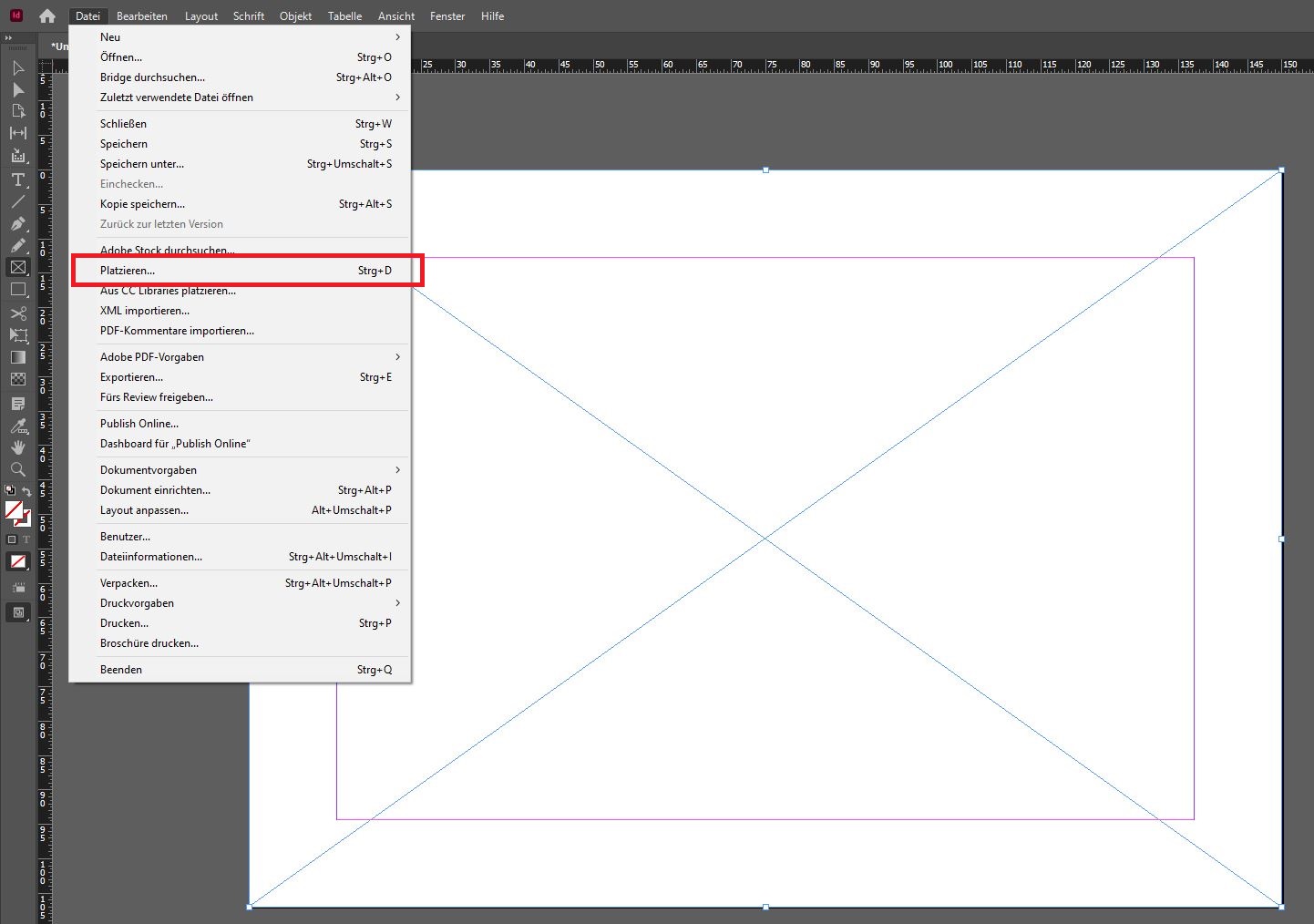Choose Exportieren... from the menu
The height and width of the screenshot is (924, 1314).
(132, 377)
